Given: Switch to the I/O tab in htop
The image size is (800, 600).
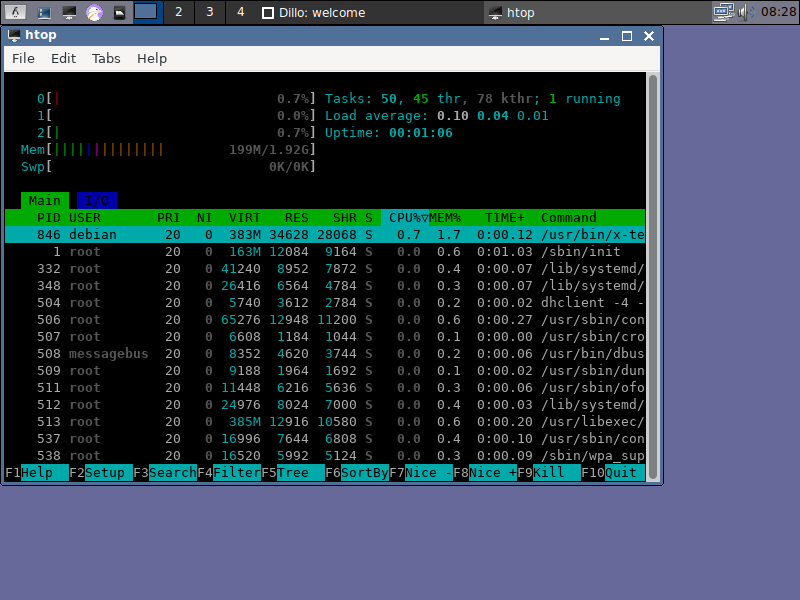Looking at the screenshot, I should (97, 201).
